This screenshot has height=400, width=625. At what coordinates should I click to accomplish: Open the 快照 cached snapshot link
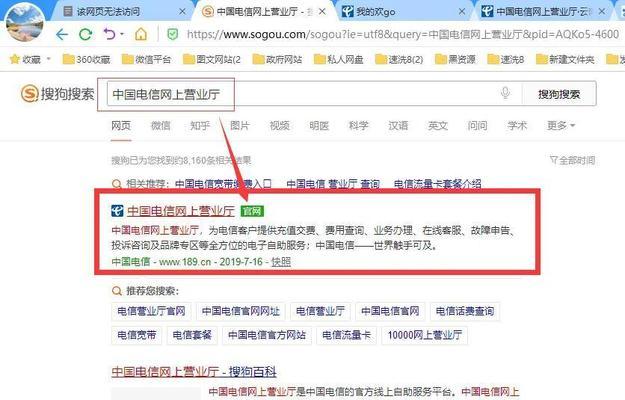[281, 262]
